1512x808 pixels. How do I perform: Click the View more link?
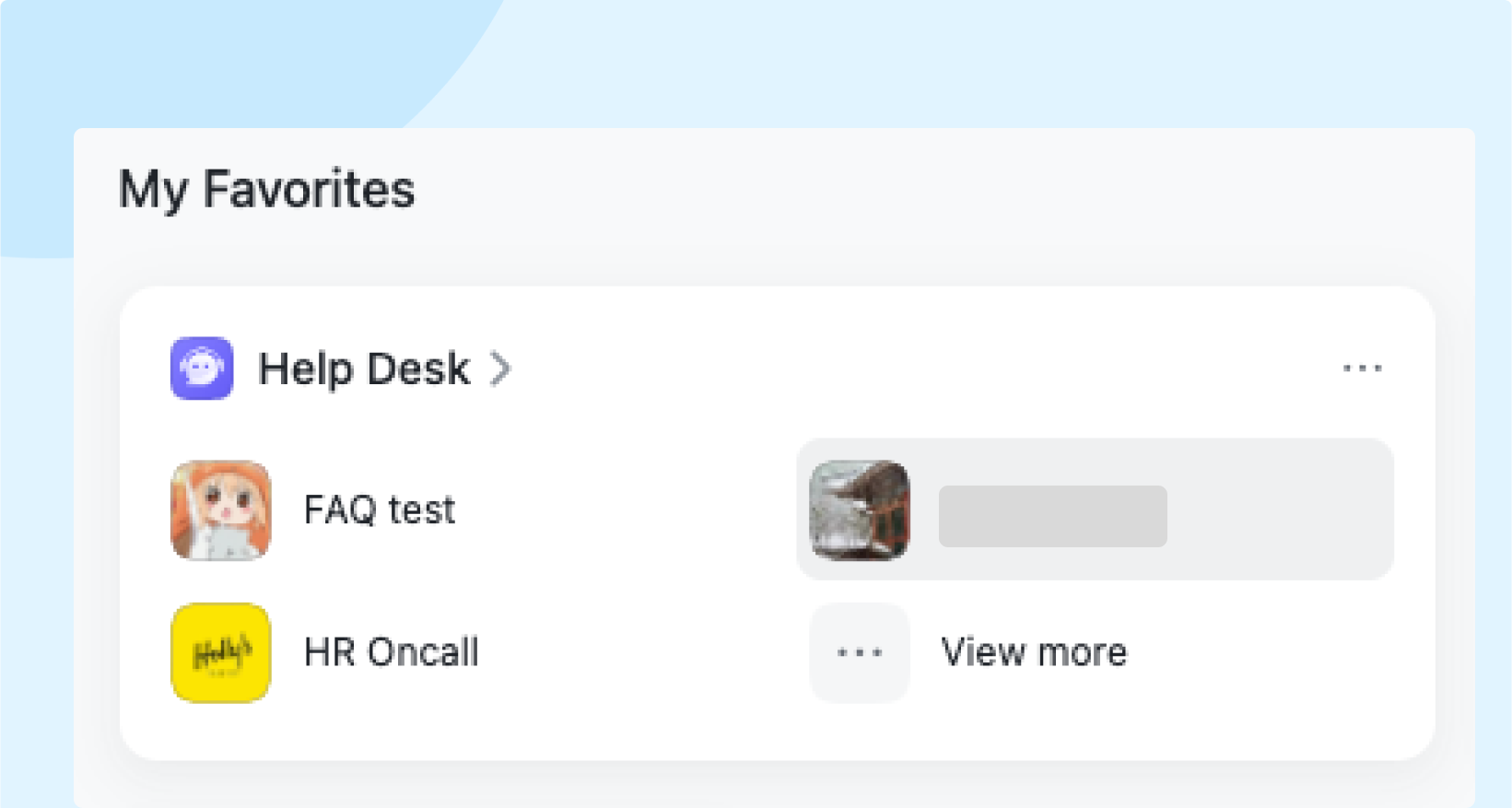coord(1033,652)
